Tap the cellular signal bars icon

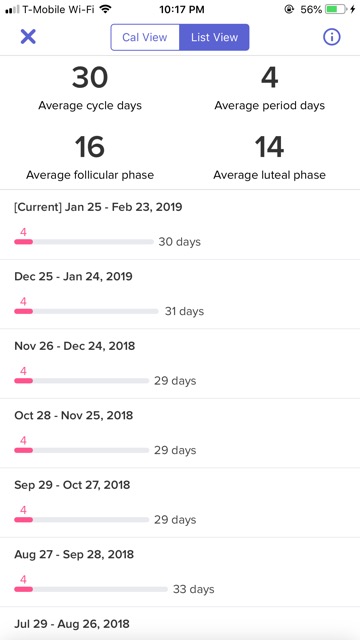pos(12,9)
